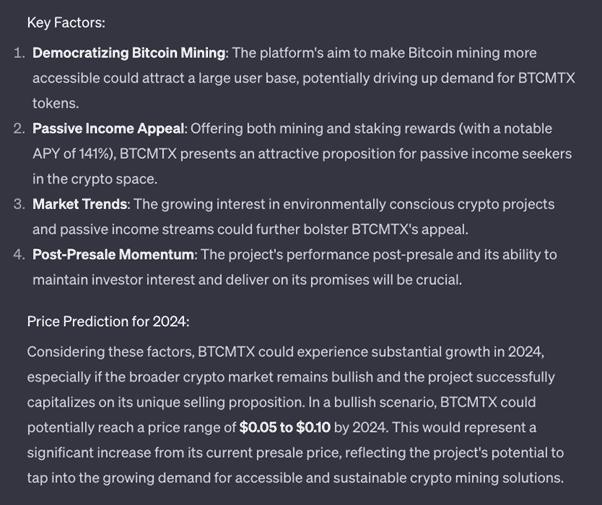The height and width of the screenshot is (505, 602).
Task: Click the bold '$0.05 to $0.10' price range
Action: [x=284, y=427]
